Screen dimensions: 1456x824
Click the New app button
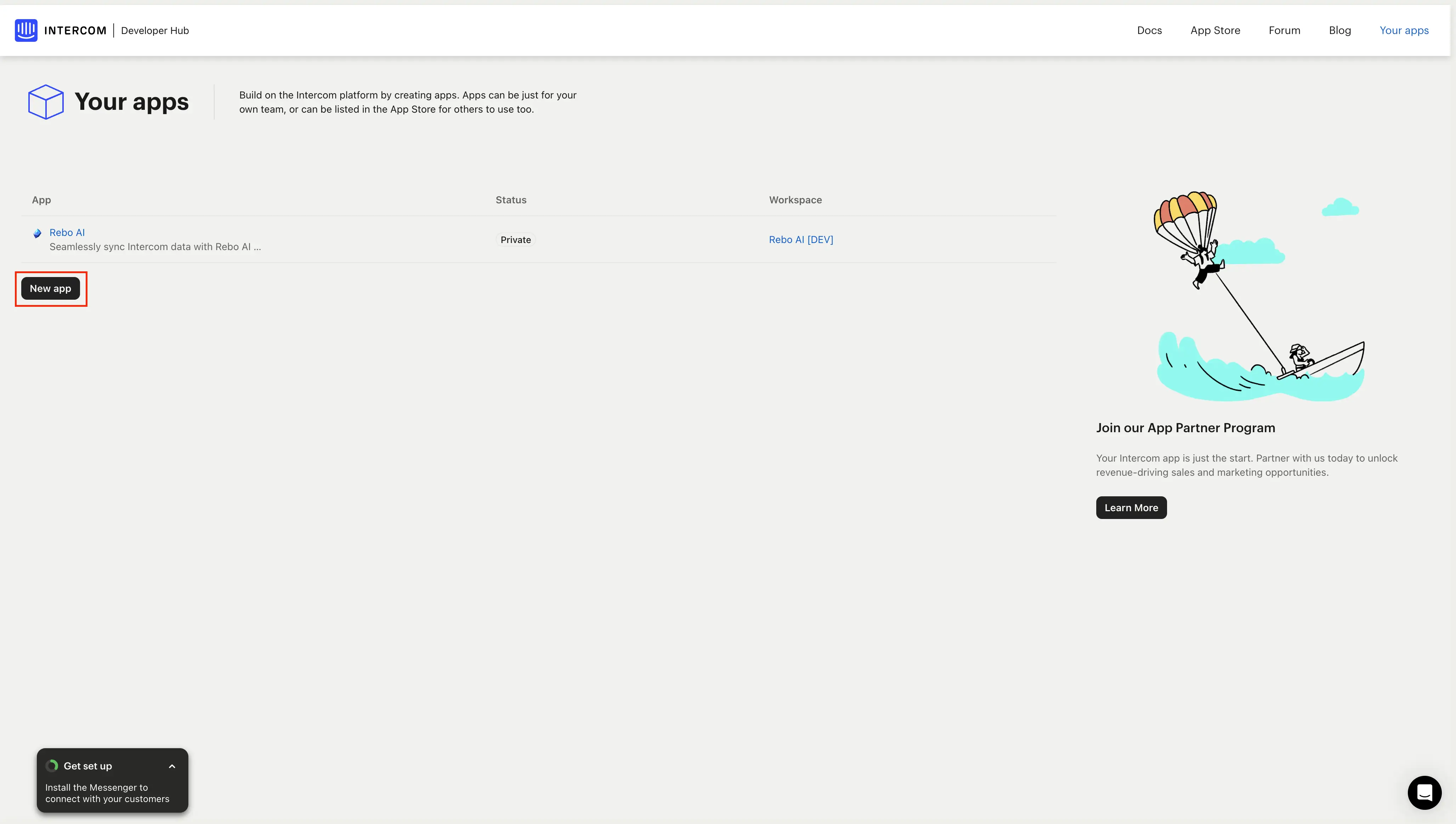pos(50,289)
